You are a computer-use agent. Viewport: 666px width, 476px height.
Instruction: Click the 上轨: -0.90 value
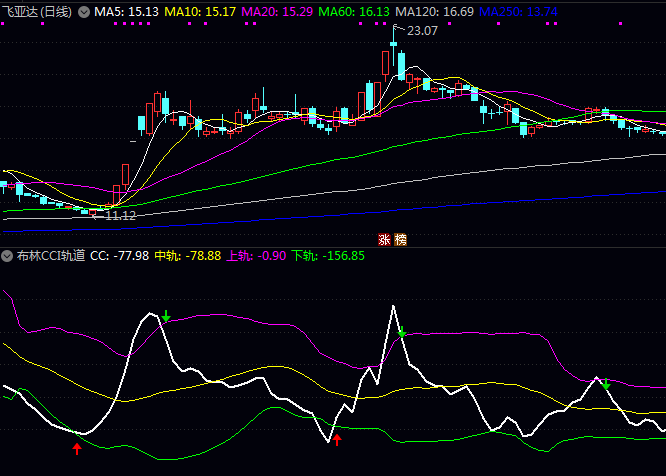[256, 256]
